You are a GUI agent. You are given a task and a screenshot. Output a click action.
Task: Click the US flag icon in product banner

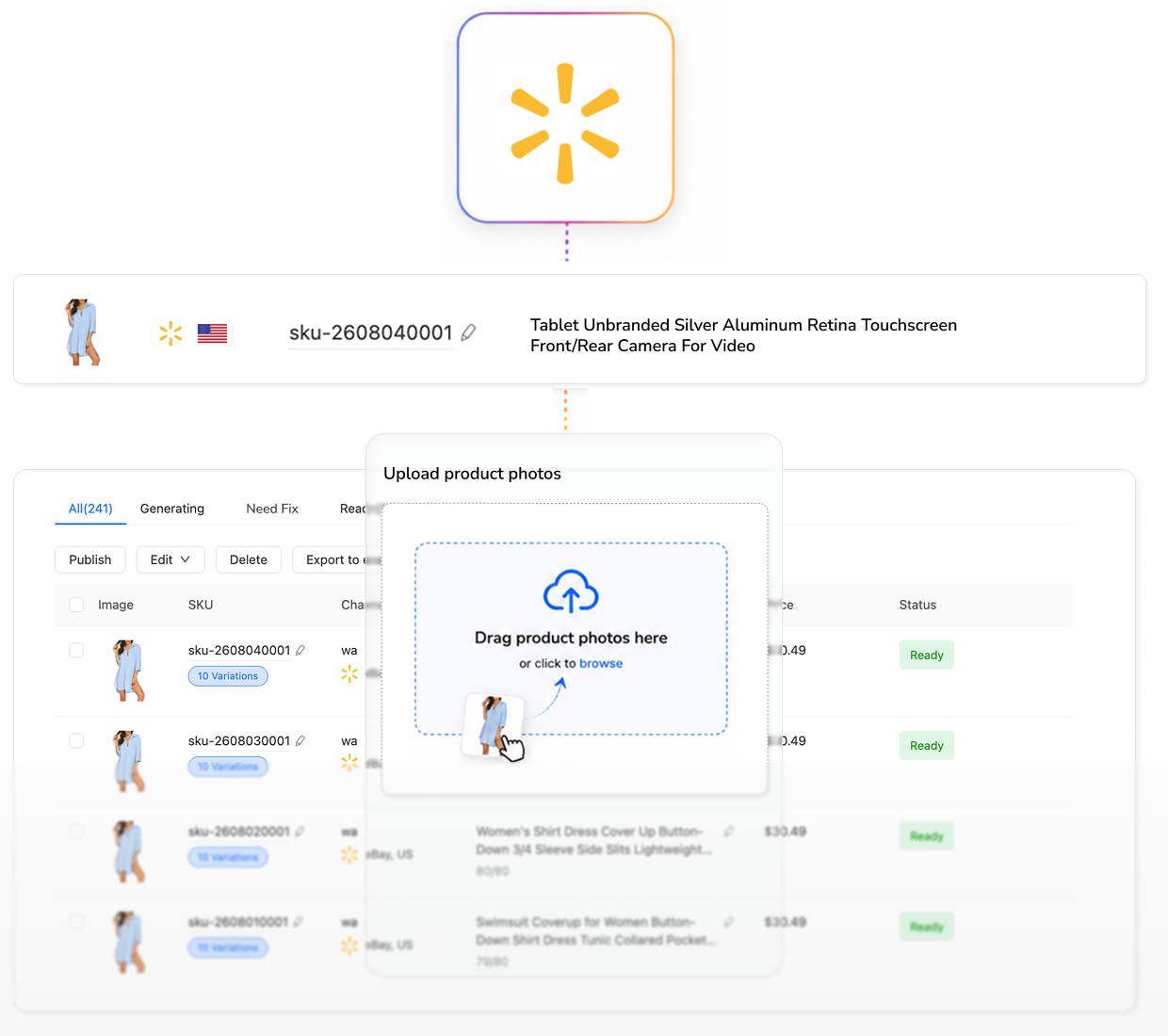212,333
